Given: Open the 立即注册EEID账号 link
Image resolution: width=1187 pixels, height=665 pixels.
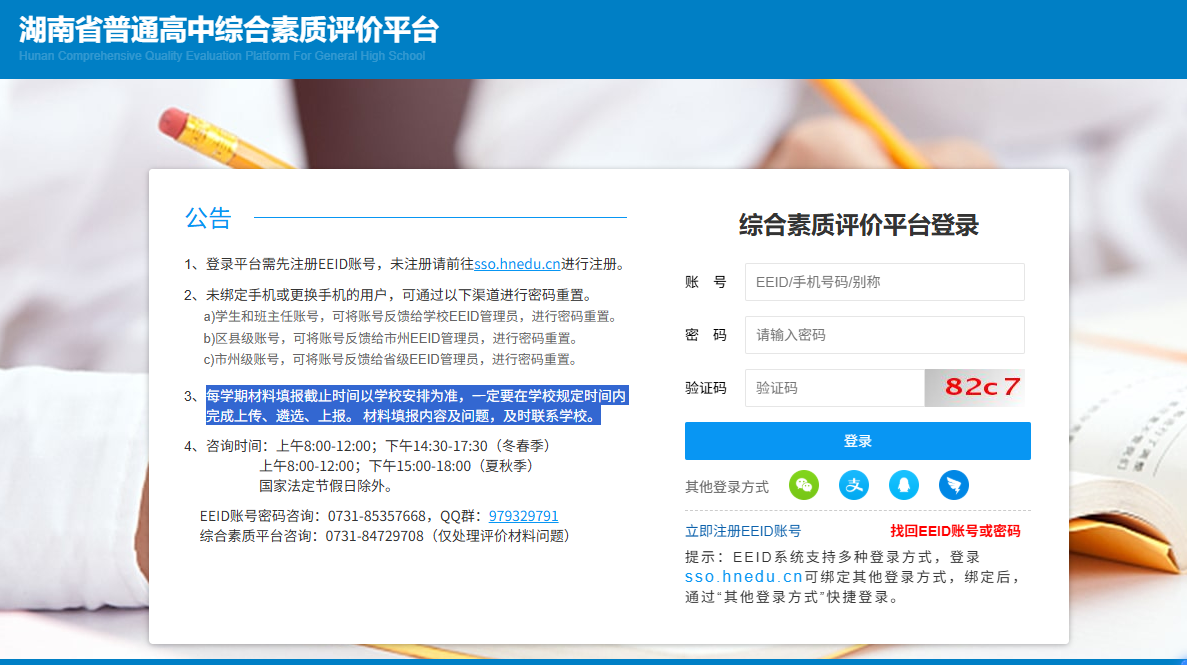Looking at the screenshot, I should (x=743, y=531).
